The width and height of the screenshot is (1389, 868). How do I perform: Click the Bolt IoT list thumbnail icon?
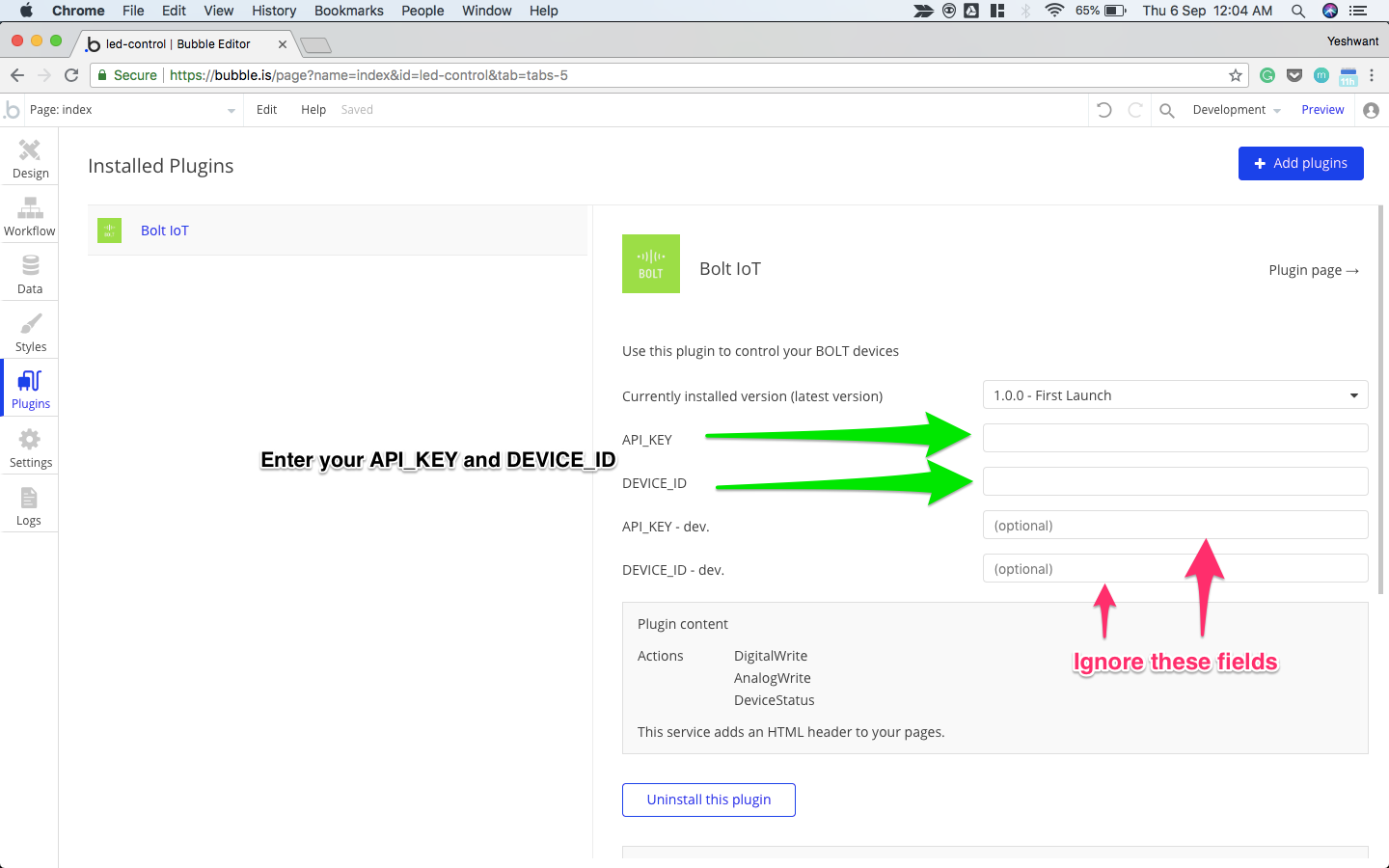[109, 230]
